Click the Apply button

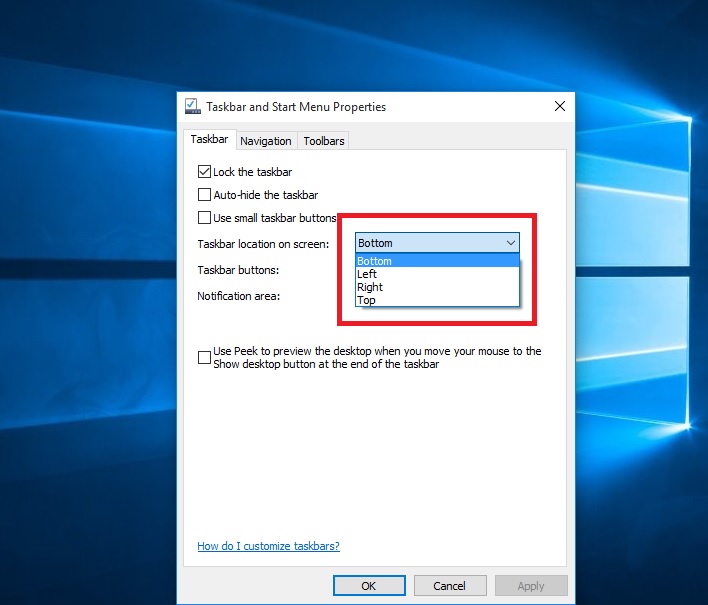tap(530, 586)
